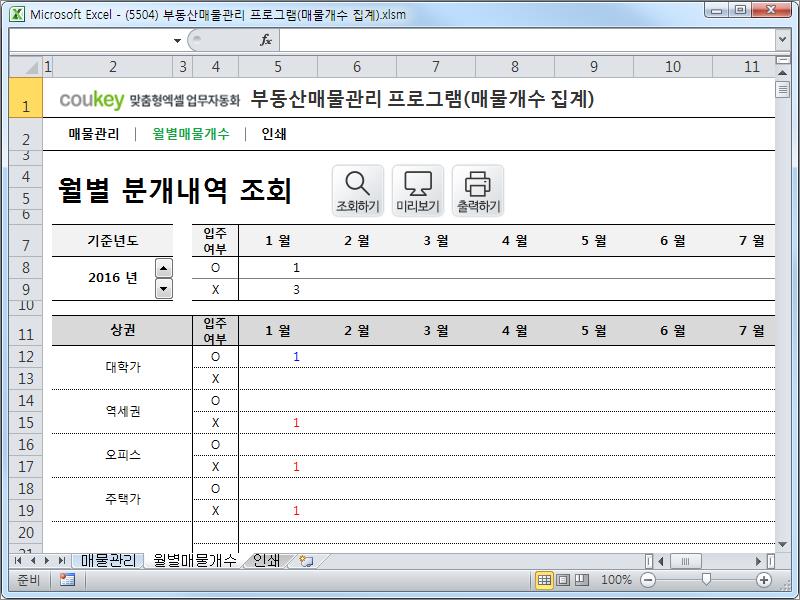Click vertical scrollbar down arrow
The width and height of the screenshot is (800, 600).
tap(782, 544)
